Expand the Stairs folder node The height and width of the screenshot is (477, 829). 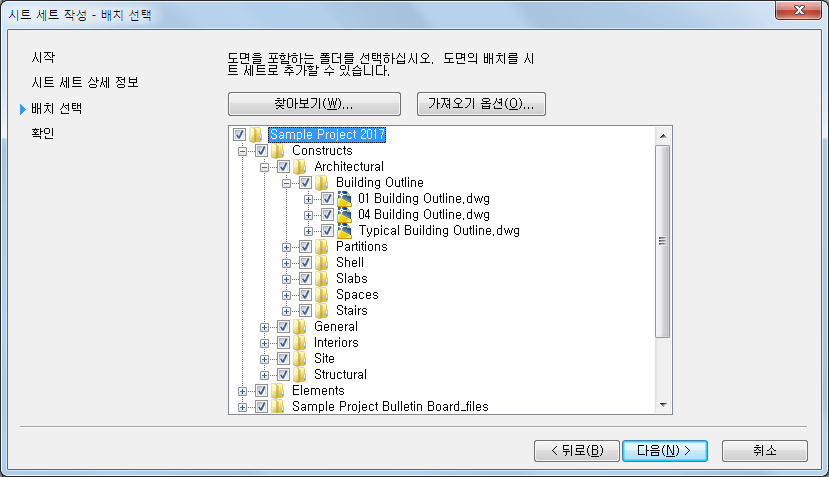click(x=286, y=311)
